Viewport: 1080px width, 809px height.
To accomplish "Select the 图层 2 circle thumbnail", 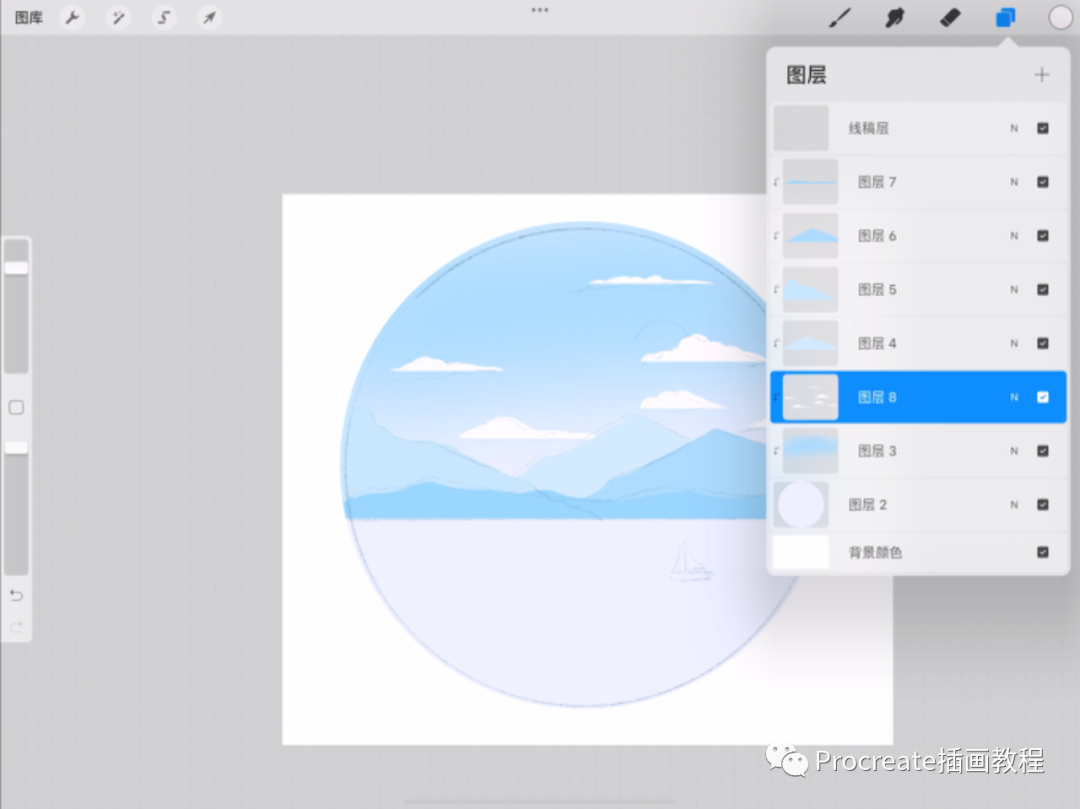I will coord(801,504).
